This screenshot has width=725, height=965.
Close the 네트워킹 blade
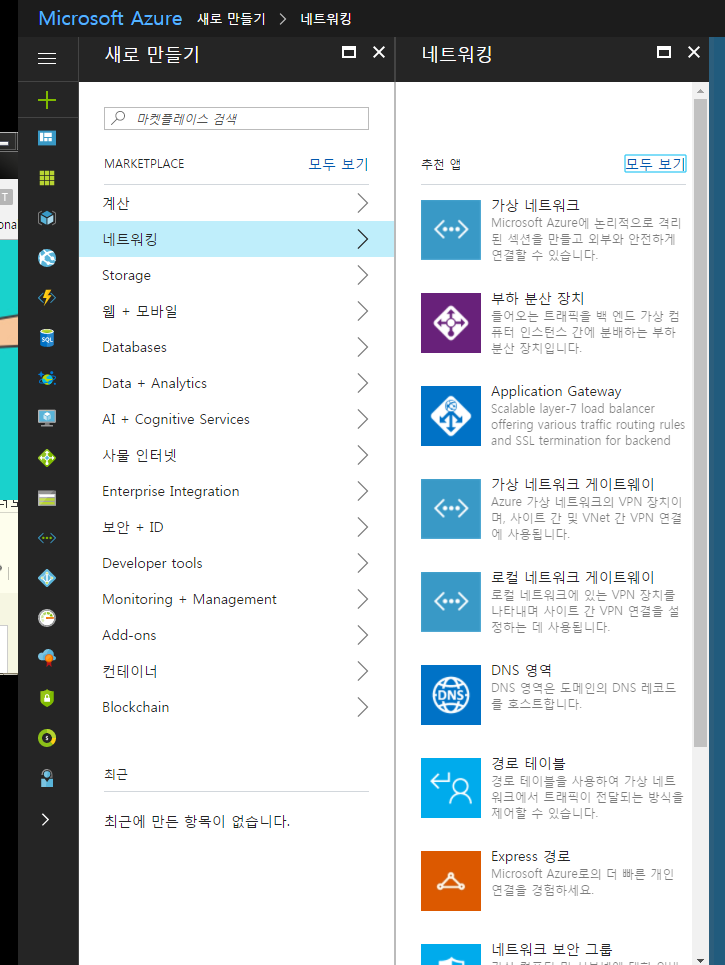[x=694, y=52]
